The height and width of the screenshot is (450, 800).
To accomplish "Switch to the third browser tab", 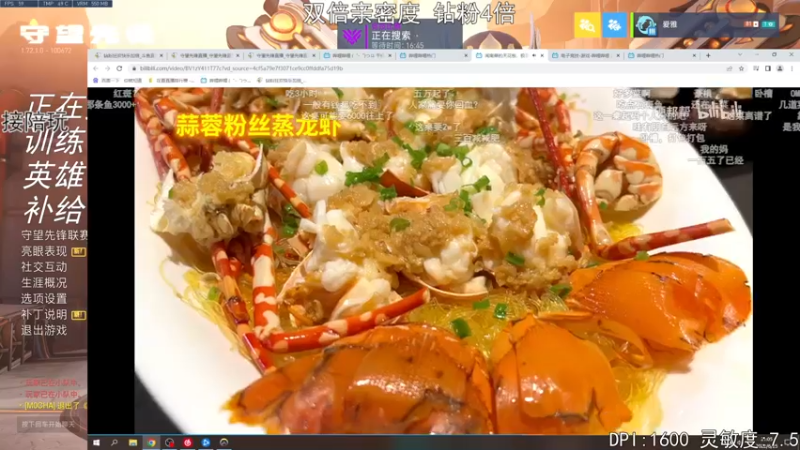I will 281,55.
